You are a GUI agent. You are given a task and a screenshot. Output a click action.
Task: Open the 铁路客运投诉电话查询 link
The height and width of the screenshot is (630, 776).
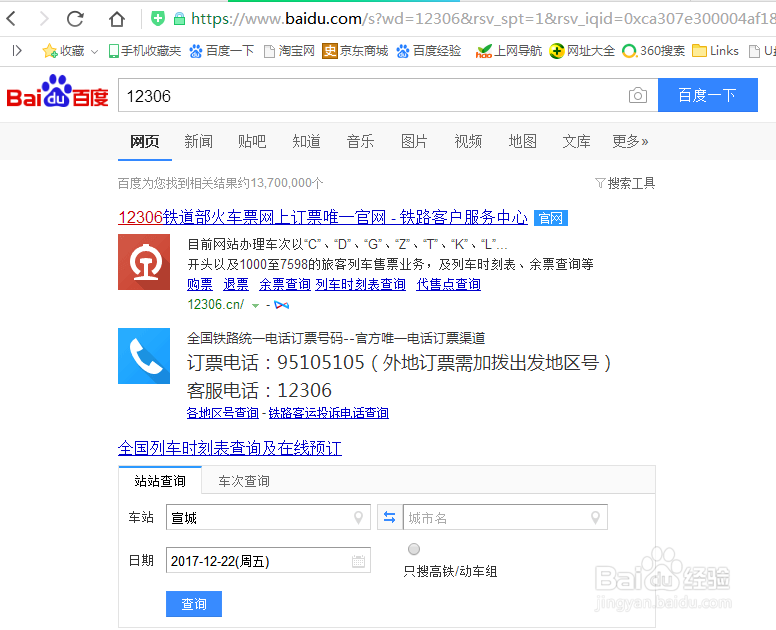click(x=329, y=413)
